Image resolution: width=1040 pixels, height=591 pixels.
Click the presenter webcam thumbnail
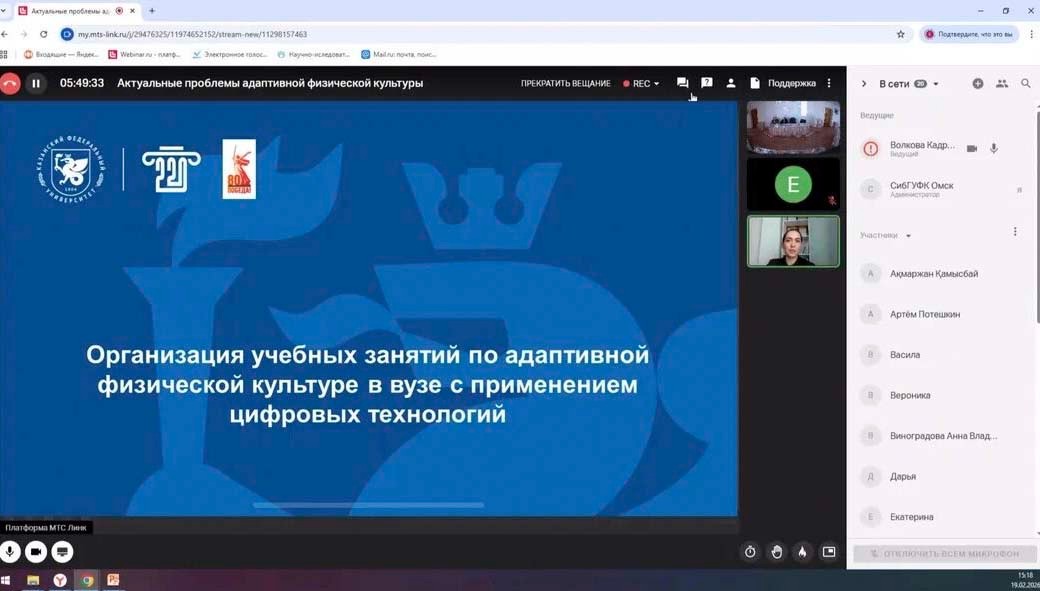tap(793, 240)
